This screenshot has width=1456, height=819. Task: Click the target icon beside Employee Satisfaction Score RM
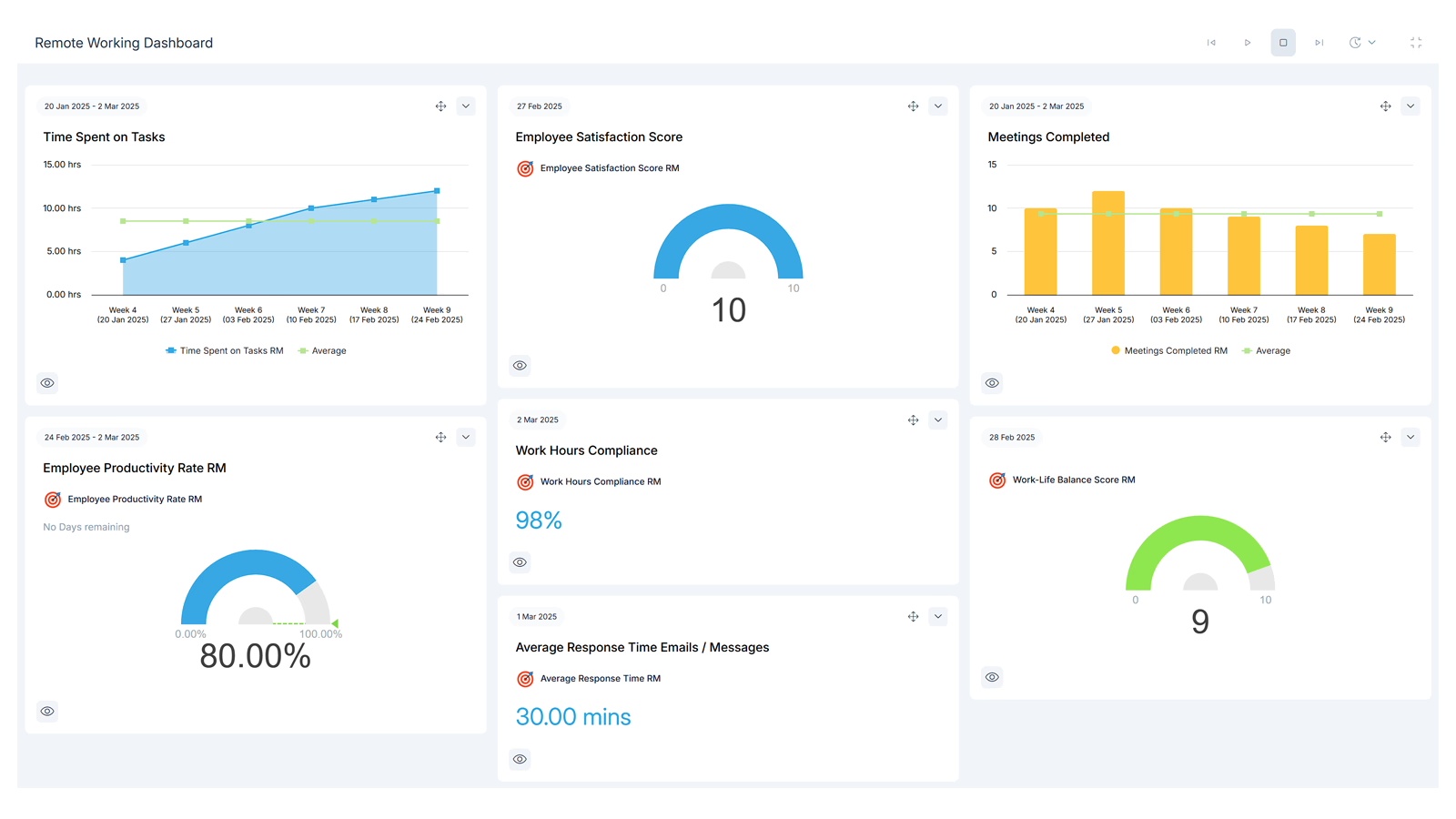tap(525, 168)
